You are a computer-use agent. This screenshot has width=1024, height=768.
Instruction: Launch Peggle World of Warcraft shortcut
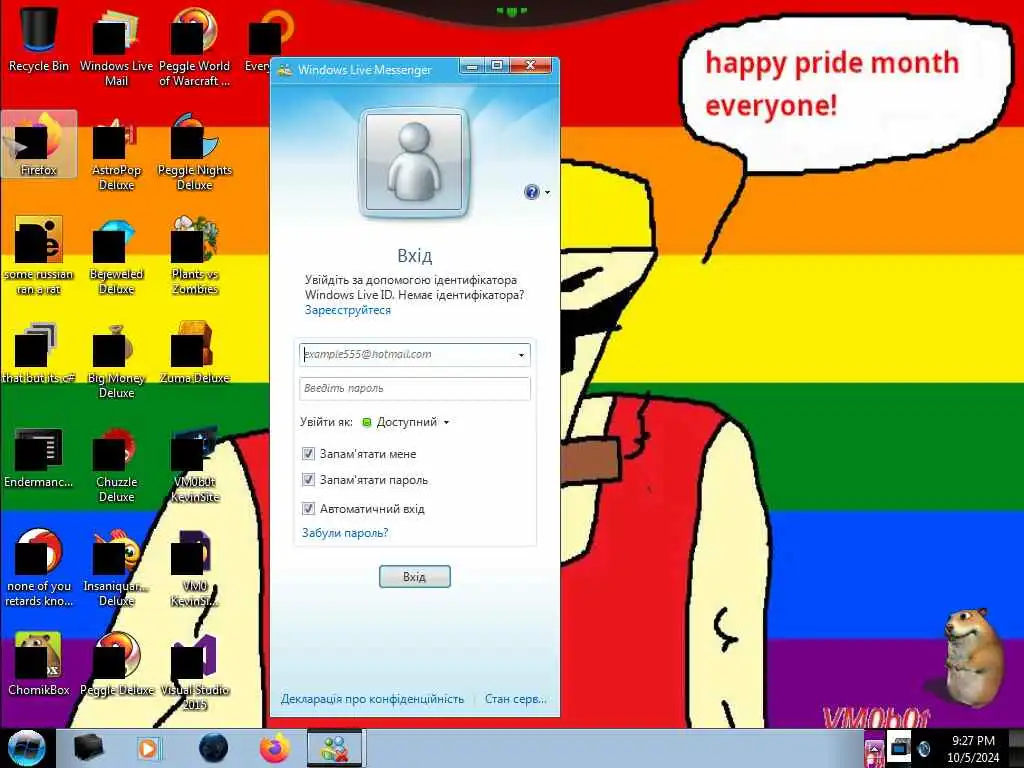pos(194,47)
